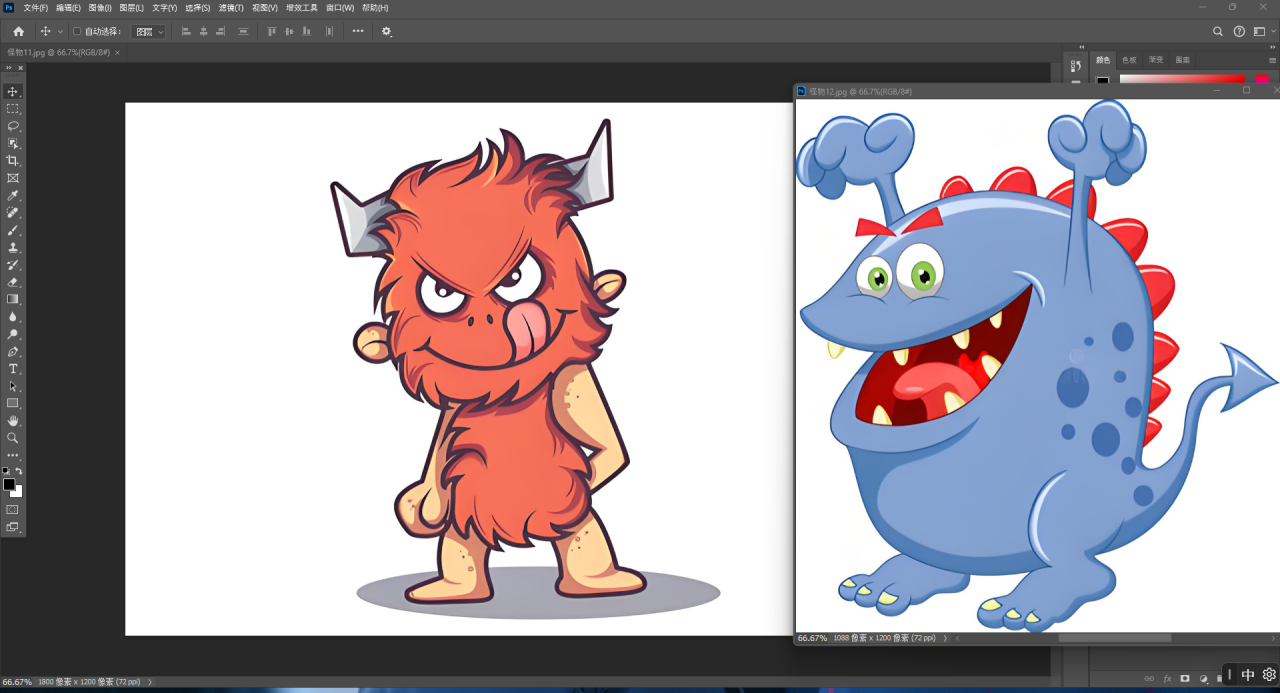
Task: Toggle Quick Mask mode
Action: pos(13,509)
